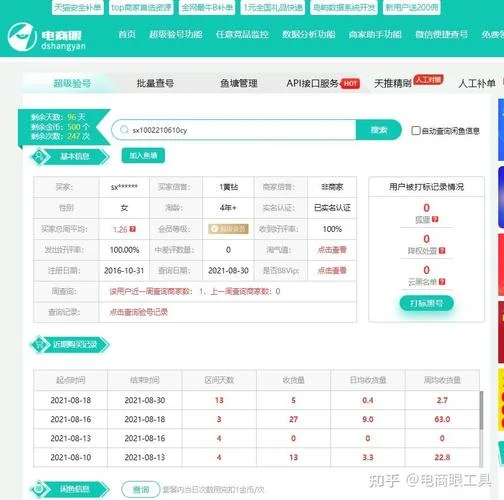The height and width of the screenshot is (500, 504).
Task: Click the 27 received quantity cell
Action: 293,419
